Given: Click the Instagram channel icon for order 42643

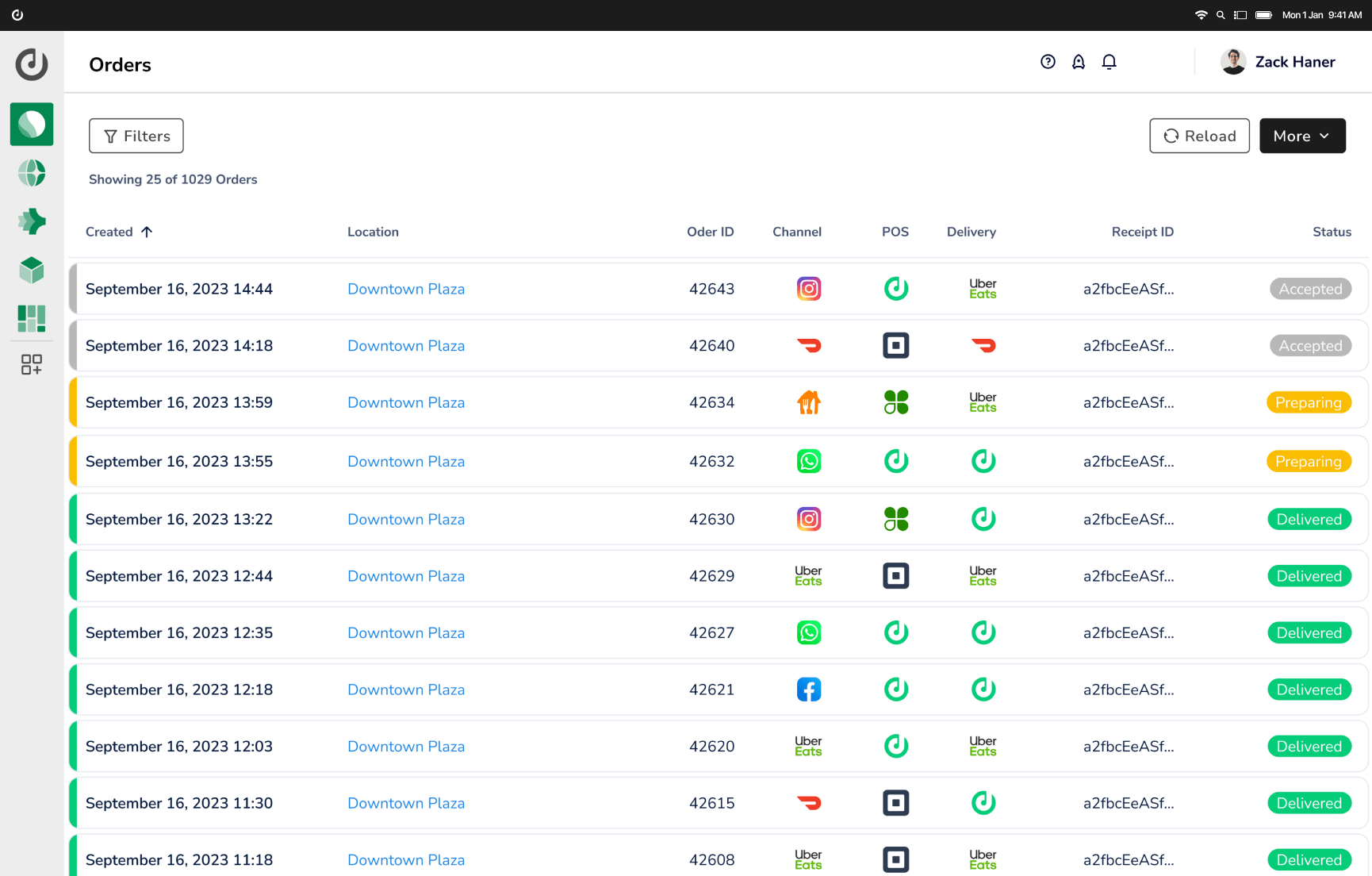Looking at the screenshot, I should pyautogui.click(x=809, y=289).
